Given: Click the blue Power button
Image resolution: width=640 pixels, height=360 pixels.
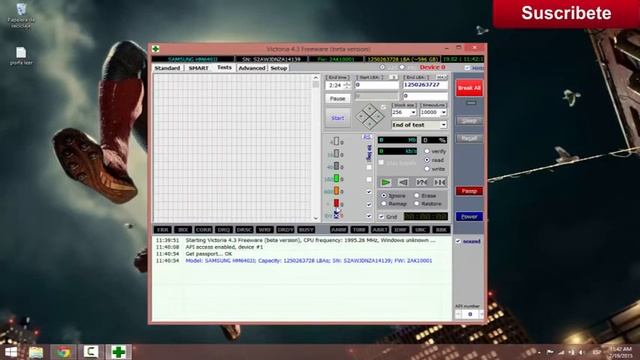Looking at the screenshot, I should point(469,217).
